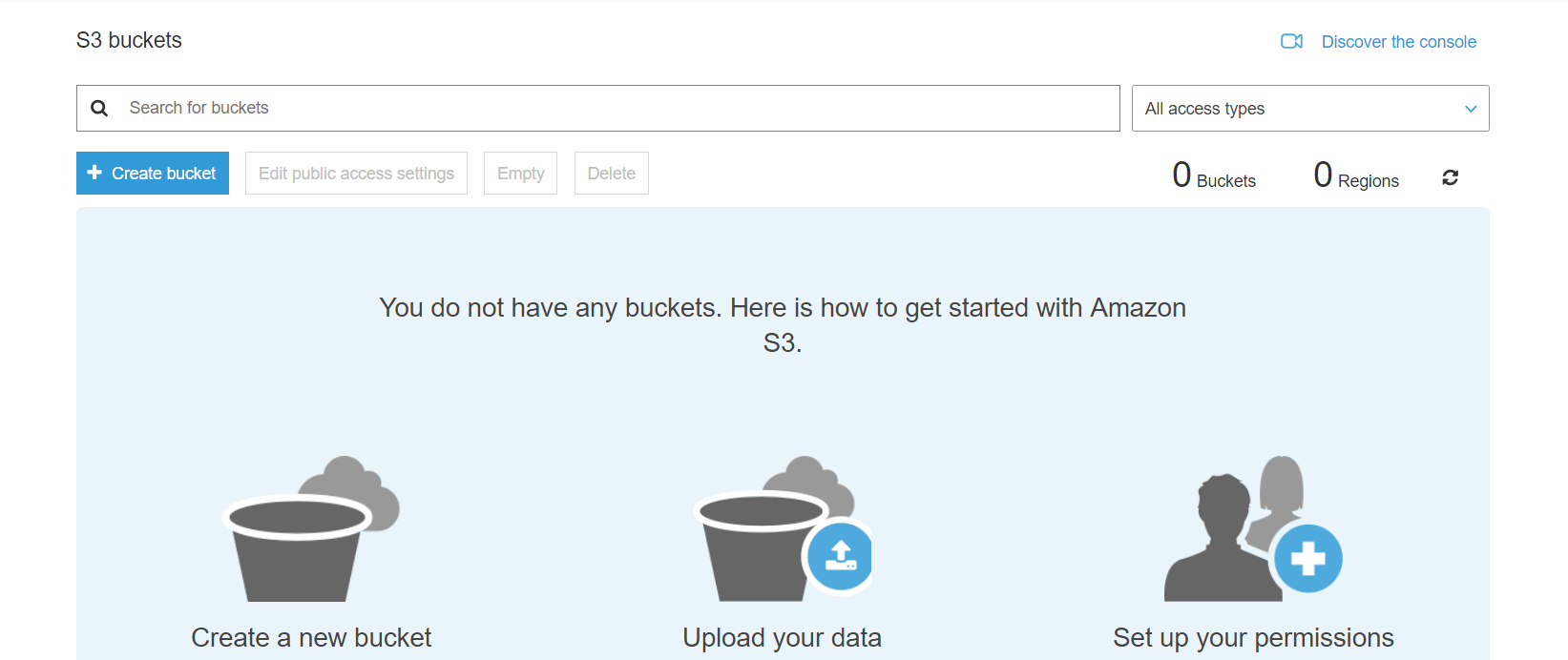This screenshot has width=1568, height=660.
Task: Focus the Search for buckets field
Action: coord(611,109)
